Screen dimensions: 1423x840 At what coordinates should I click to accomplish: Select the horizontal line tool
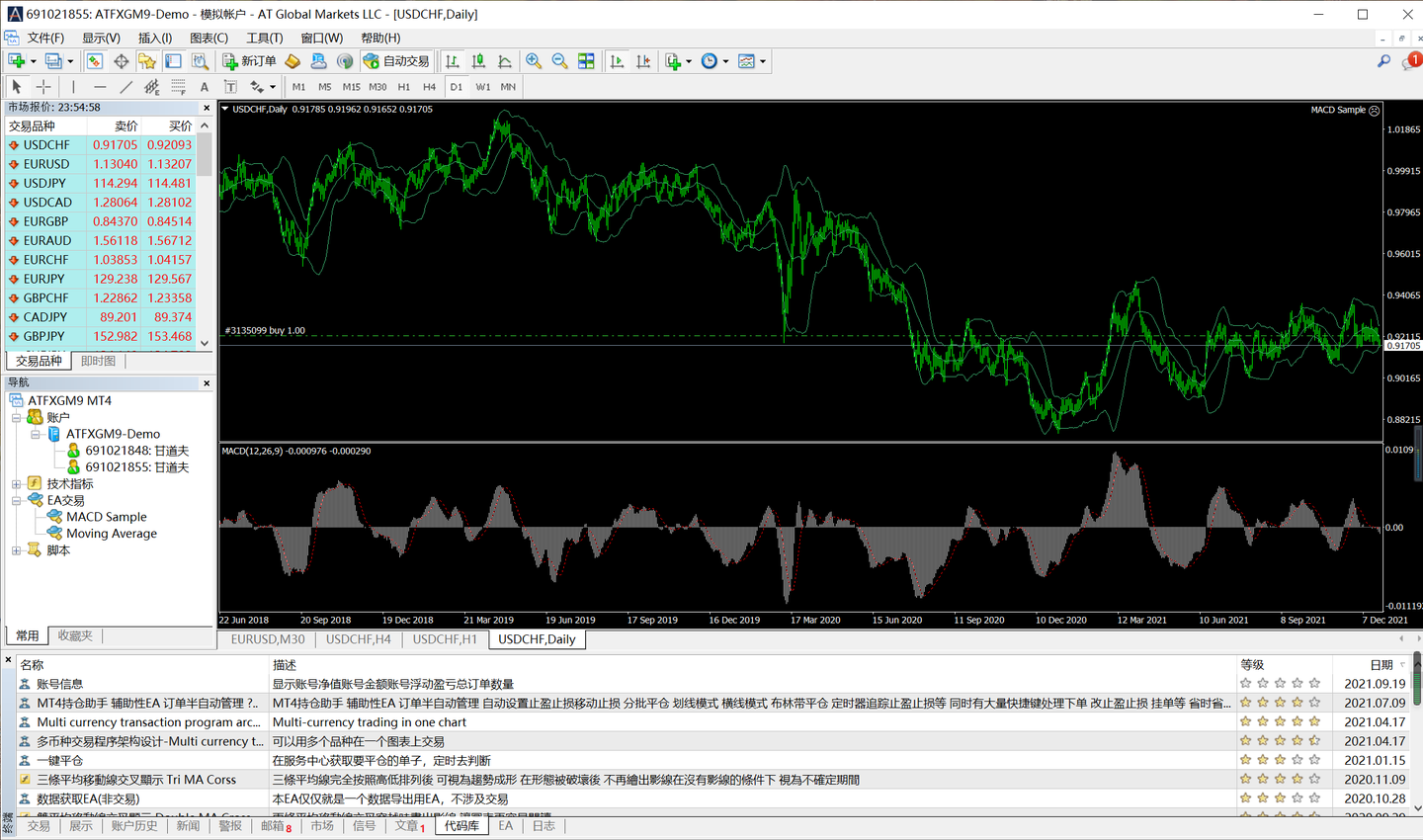[x=100, y=87]
